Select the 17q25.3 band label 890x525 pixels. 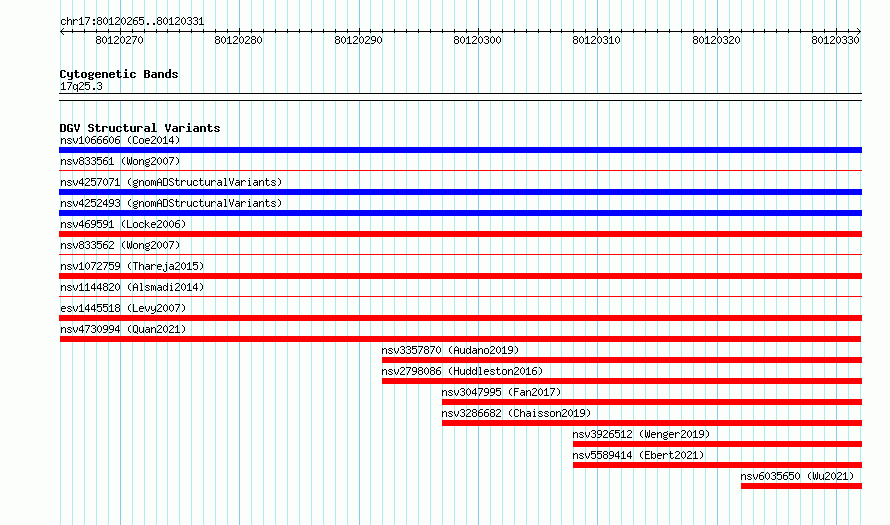pos(81,86)
